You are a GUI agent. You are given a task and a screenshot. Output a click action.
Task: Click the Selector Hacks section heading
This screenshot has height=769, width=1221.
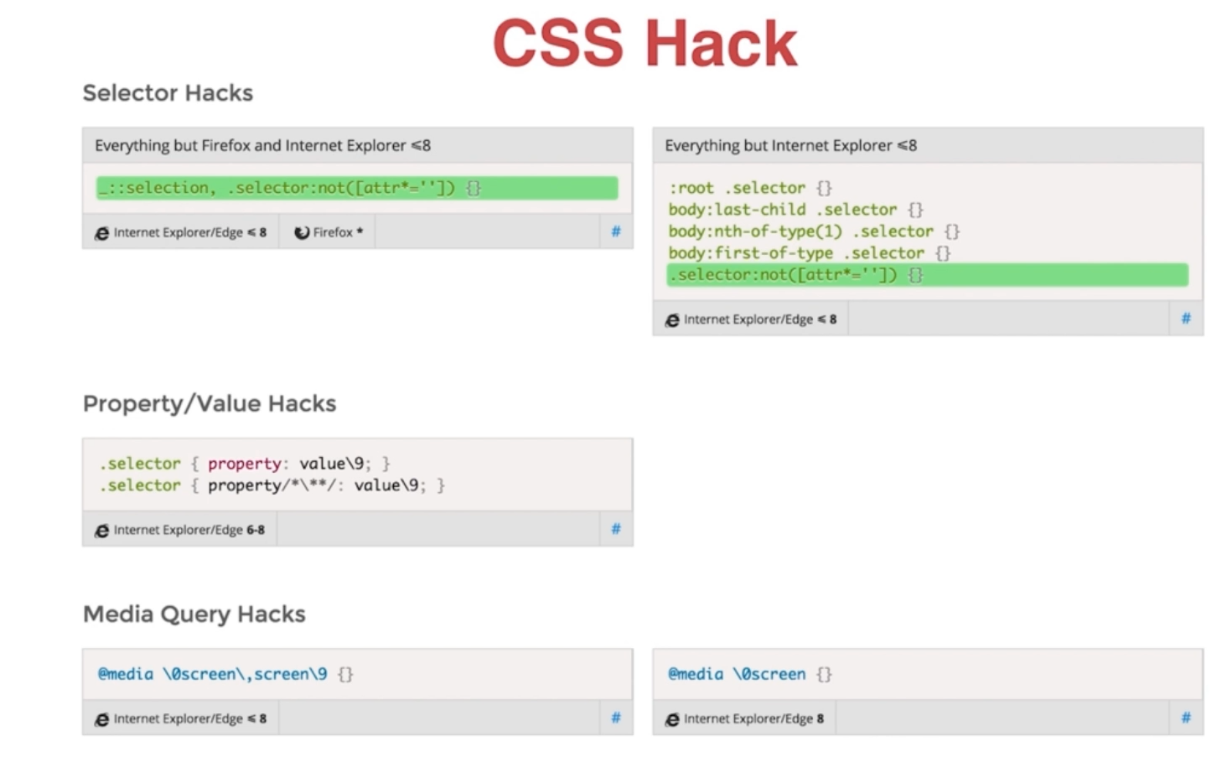coord(168,93)
